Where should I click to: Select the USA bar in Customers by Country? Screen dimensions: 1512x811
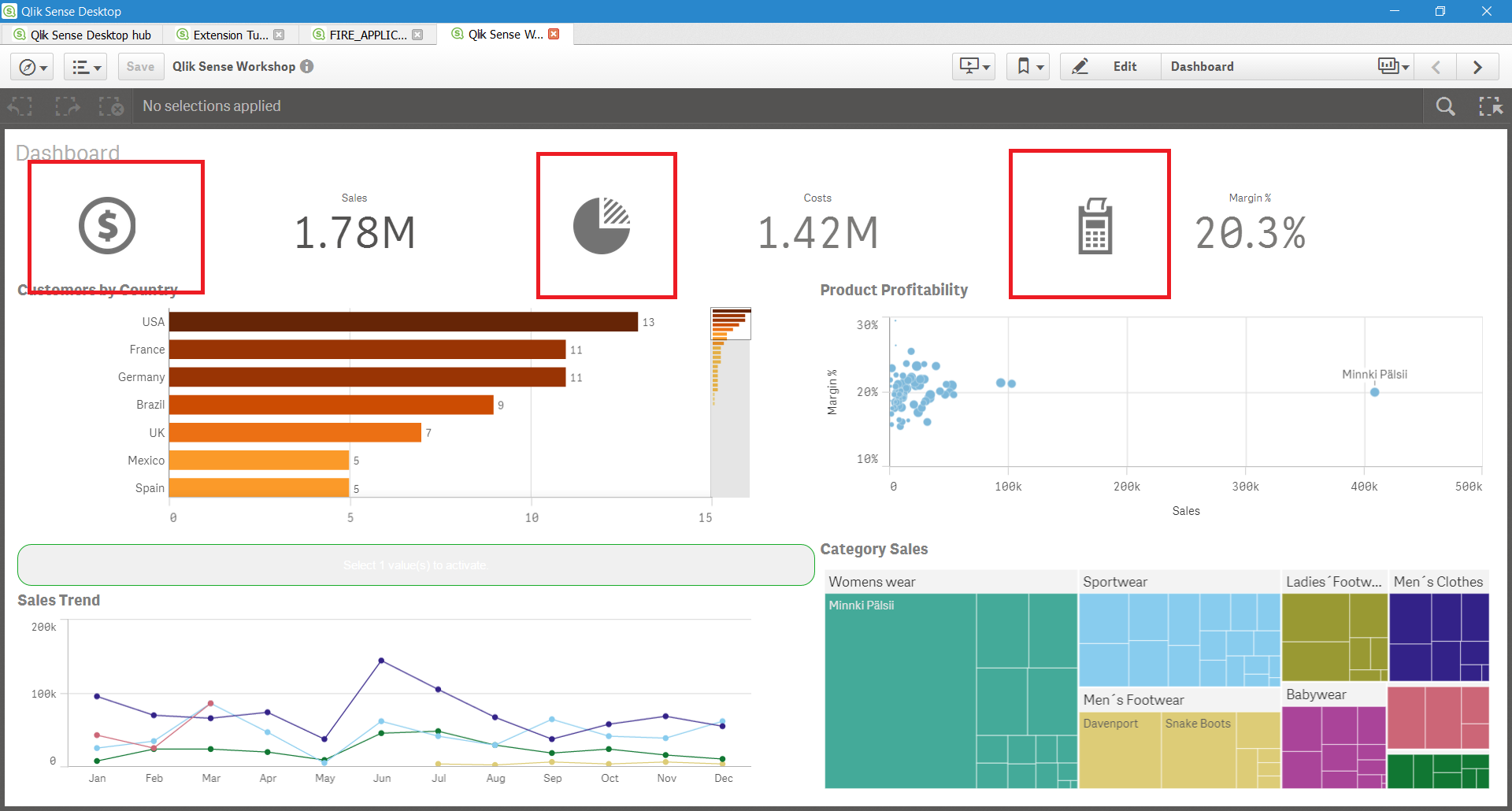(x=402, y=321)
